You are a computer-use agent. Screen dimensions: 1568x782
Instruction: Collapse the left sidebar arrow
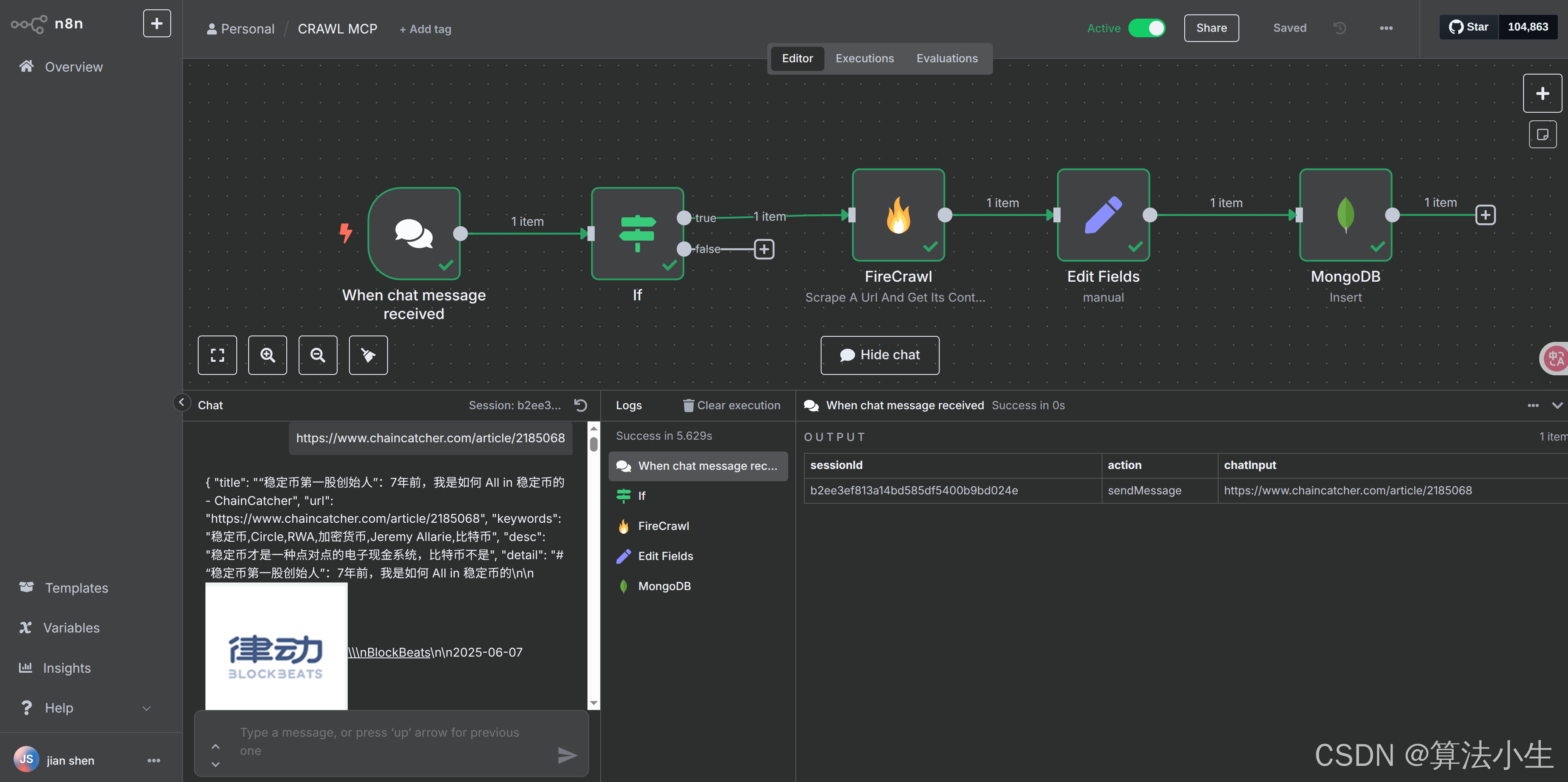pyautogui.click(x=181, y=402)
